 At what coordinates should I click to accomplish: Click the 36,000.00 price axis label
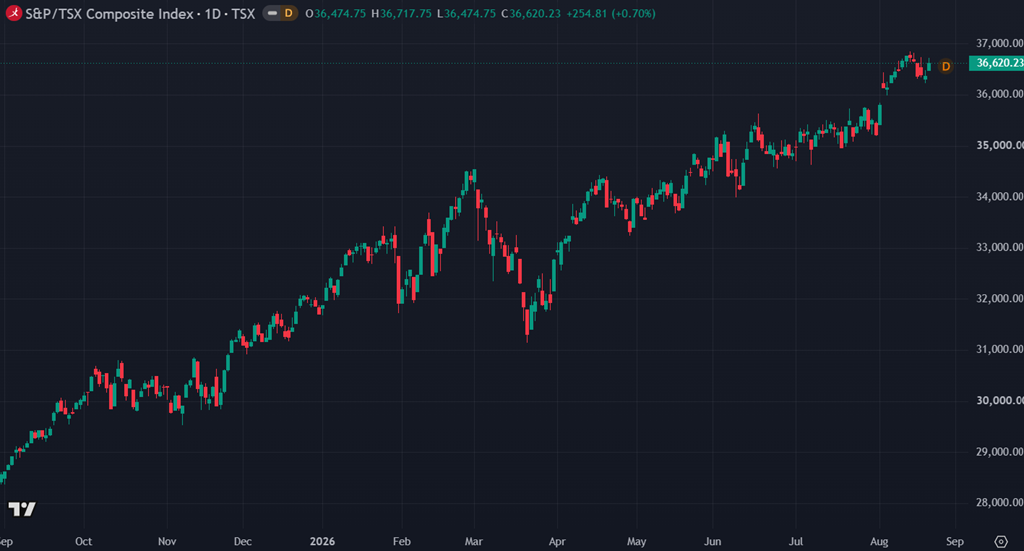coord(999,94)
